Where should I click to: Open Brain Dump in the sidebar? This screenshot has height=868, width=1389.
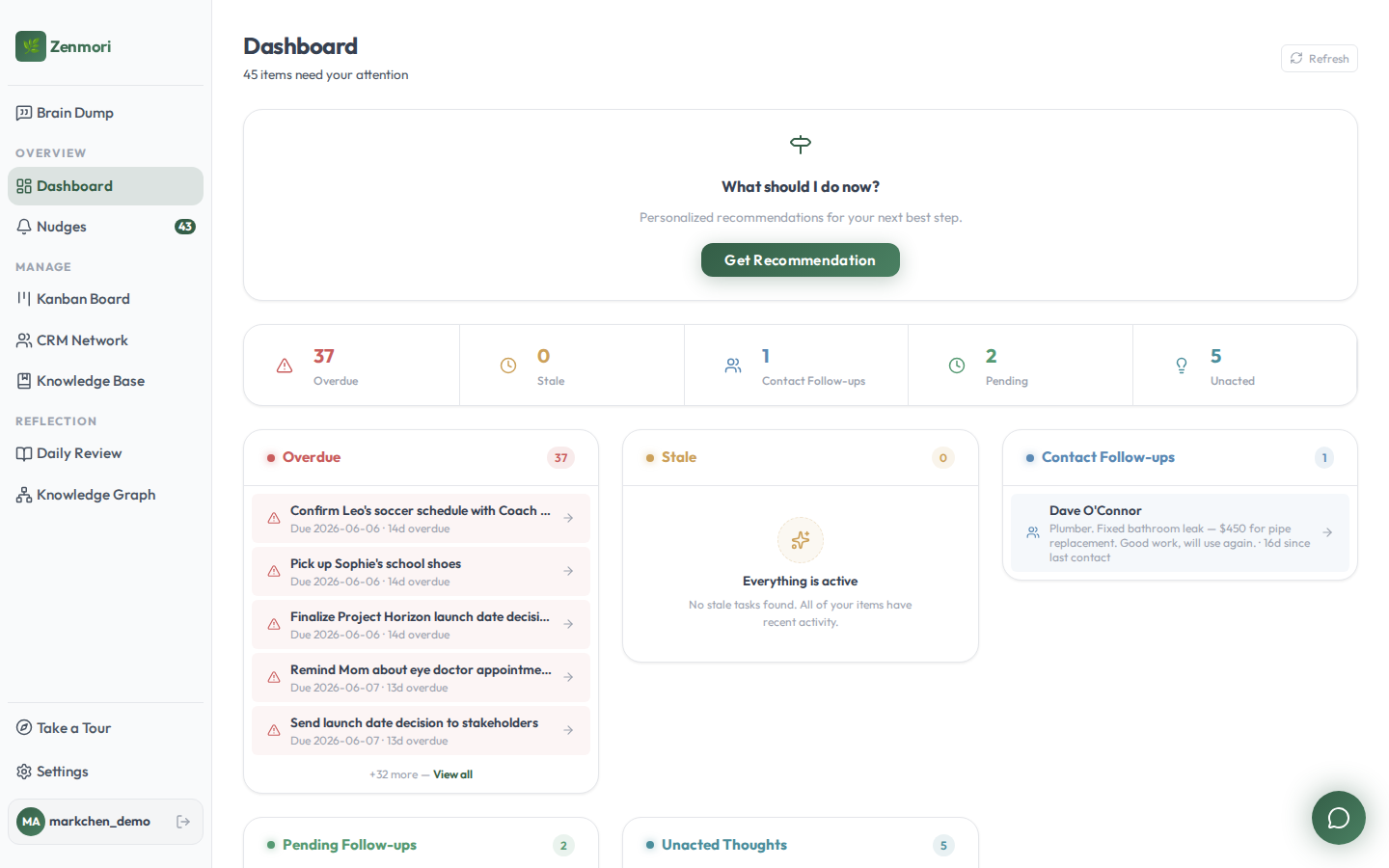click(105, 113)
